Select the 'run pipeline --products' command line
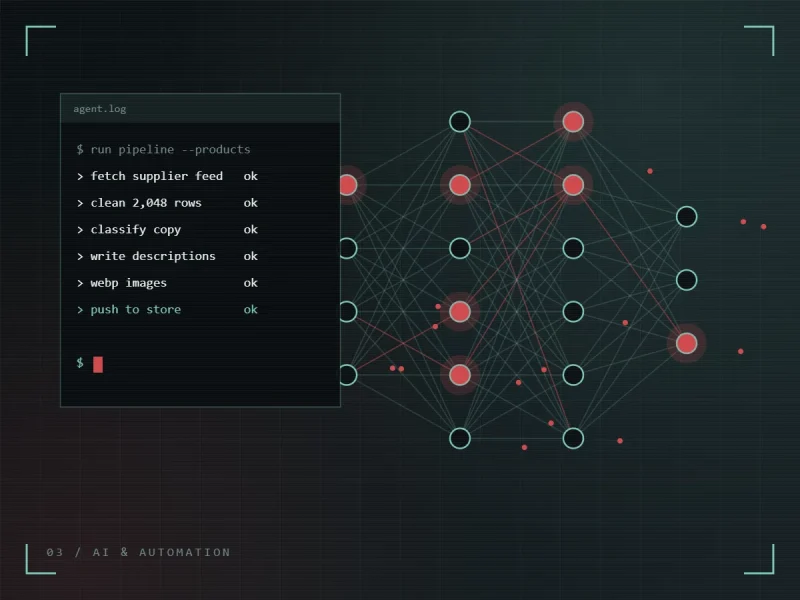This screenshot has width=800, height=600. click(163, 149)
